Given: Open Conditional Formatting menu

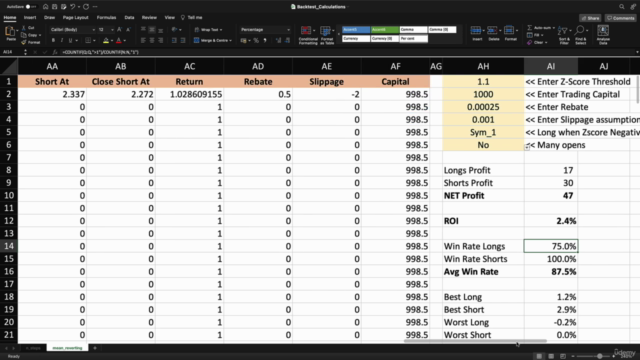Looking at the screenshot, I should (308, 35).
